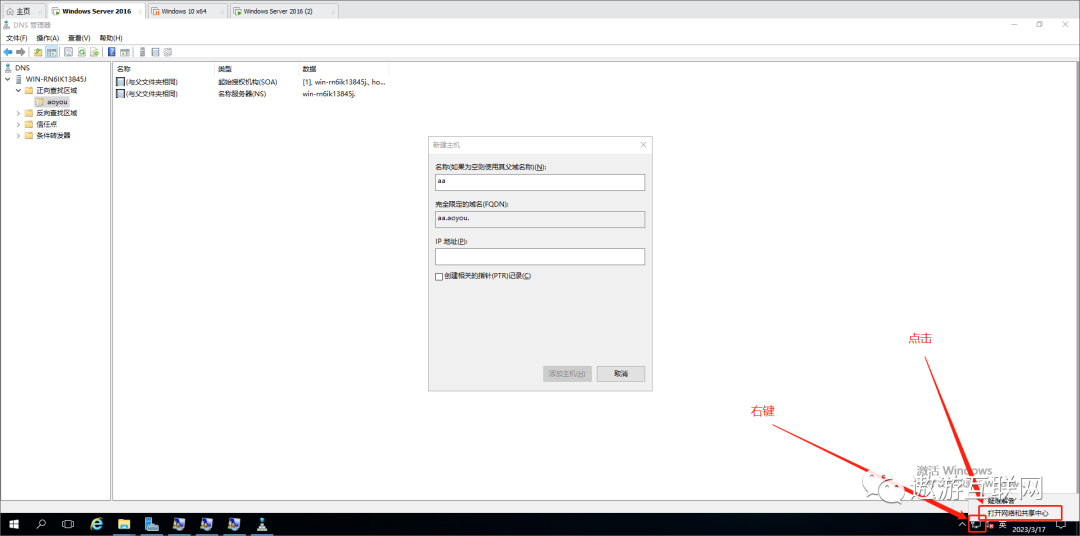Click the SOA record icon in list
Image resolution: width=1080 pixels, height=536 pixels.
pyautogui.click(x=121, y=82)
